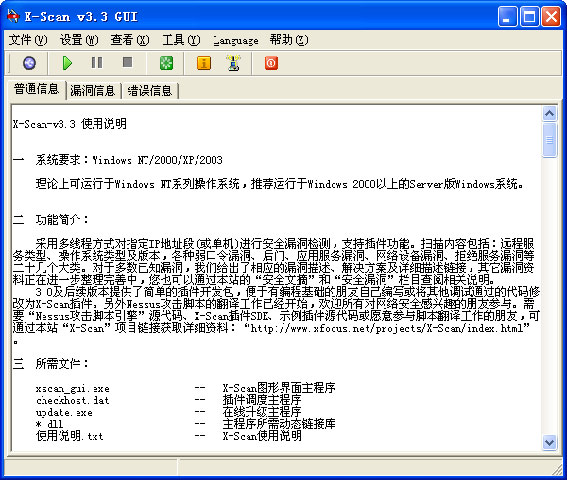
Task: Click the green report icon in the toolbar
Action: point(166,63)
